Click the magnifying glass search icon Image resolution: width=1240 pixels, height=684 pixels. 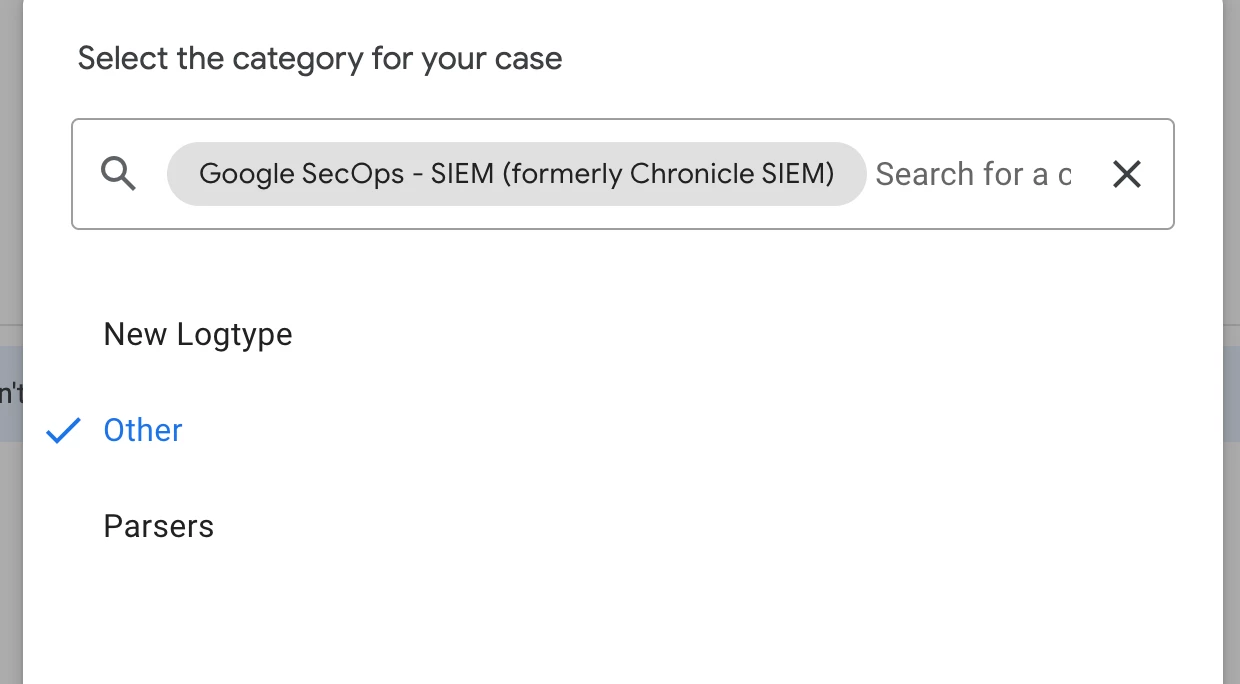pyautogui.click(x=119, y=174)
